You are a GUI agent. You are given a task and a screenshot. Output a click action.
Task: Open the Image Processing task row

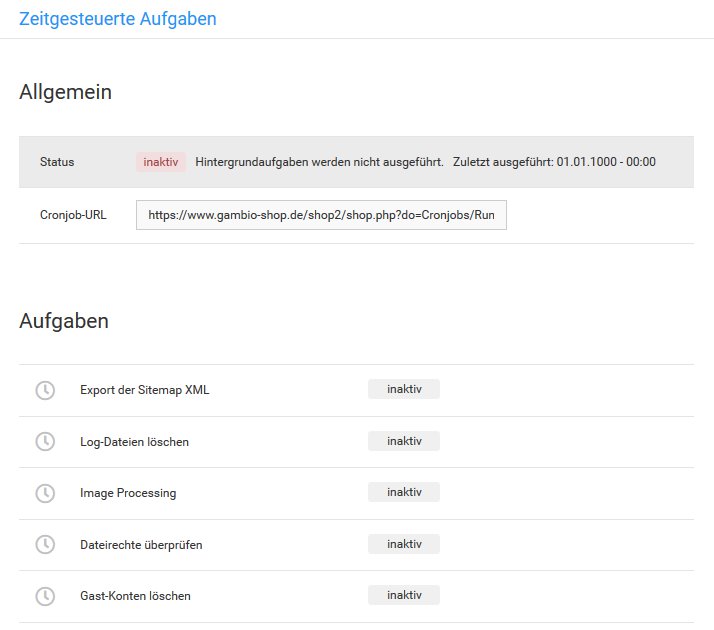pyautogui.click(x=128, y=493)
